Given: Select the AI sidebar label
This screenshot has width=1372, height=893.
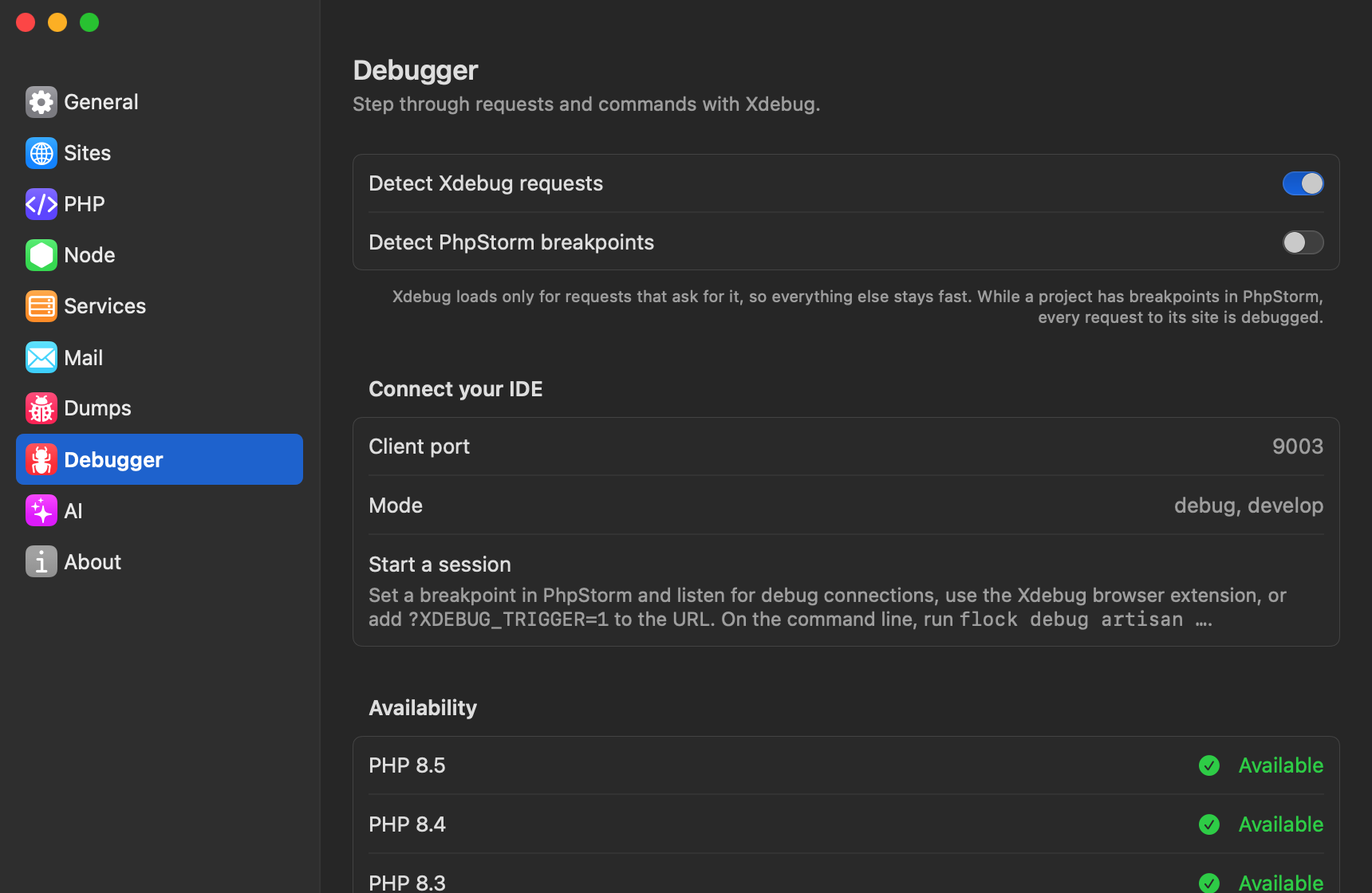Looking at the screenshot, I should 73,511.
